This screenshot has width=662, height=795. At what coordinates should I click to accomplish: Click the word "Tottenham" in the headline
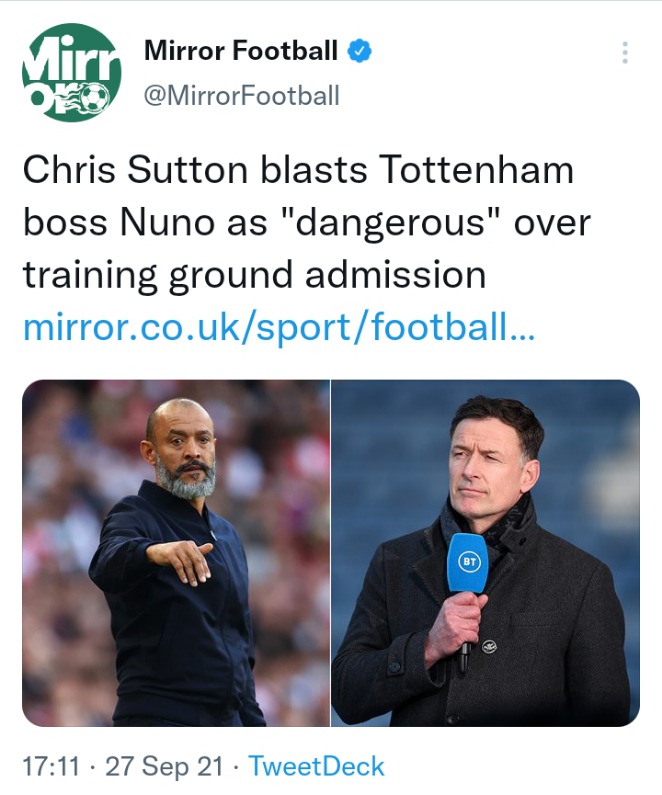(476, 169)
